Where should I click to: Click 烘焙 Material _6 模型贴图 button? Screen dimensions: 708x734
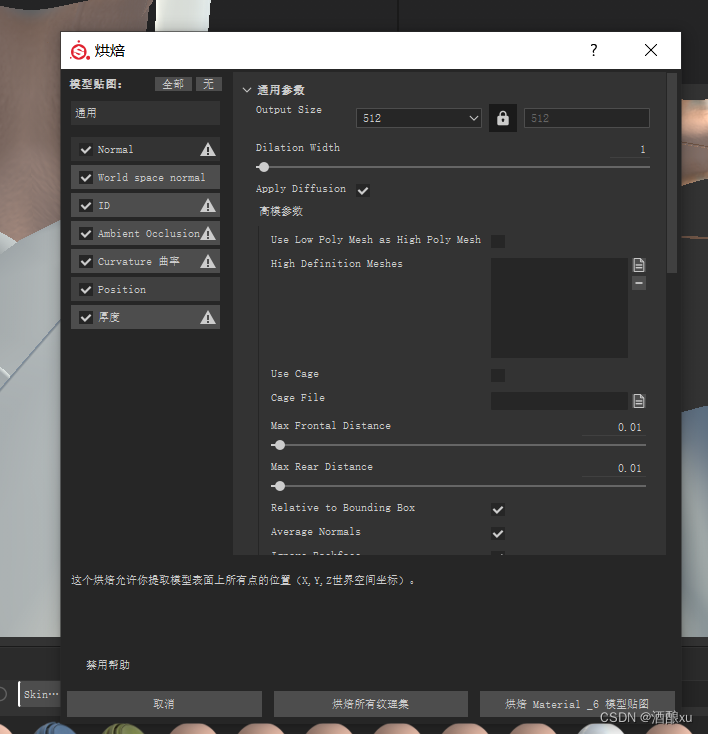[x=577, y=704]
